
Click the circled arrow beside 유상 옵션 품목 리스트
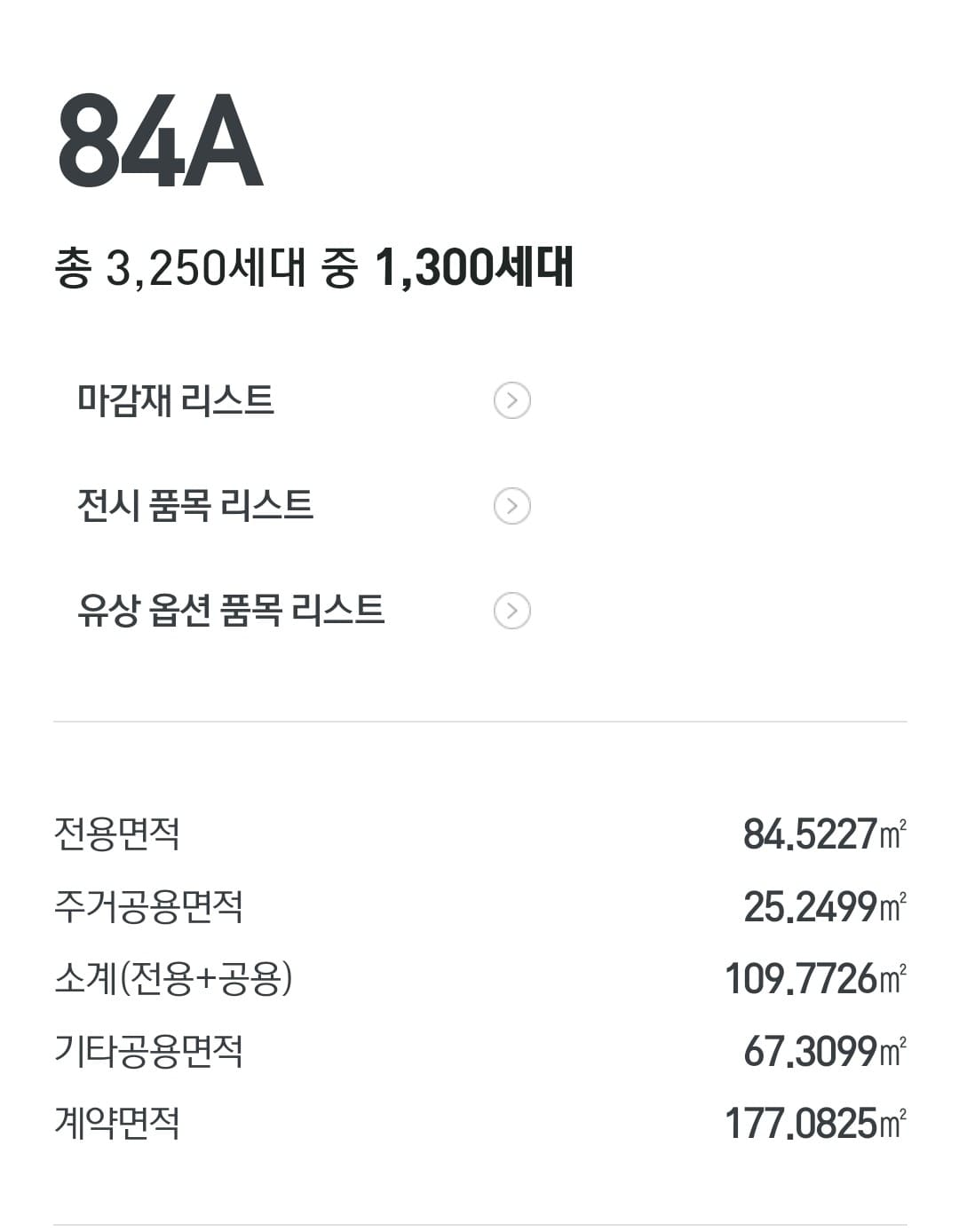click(x=511, y=611)
